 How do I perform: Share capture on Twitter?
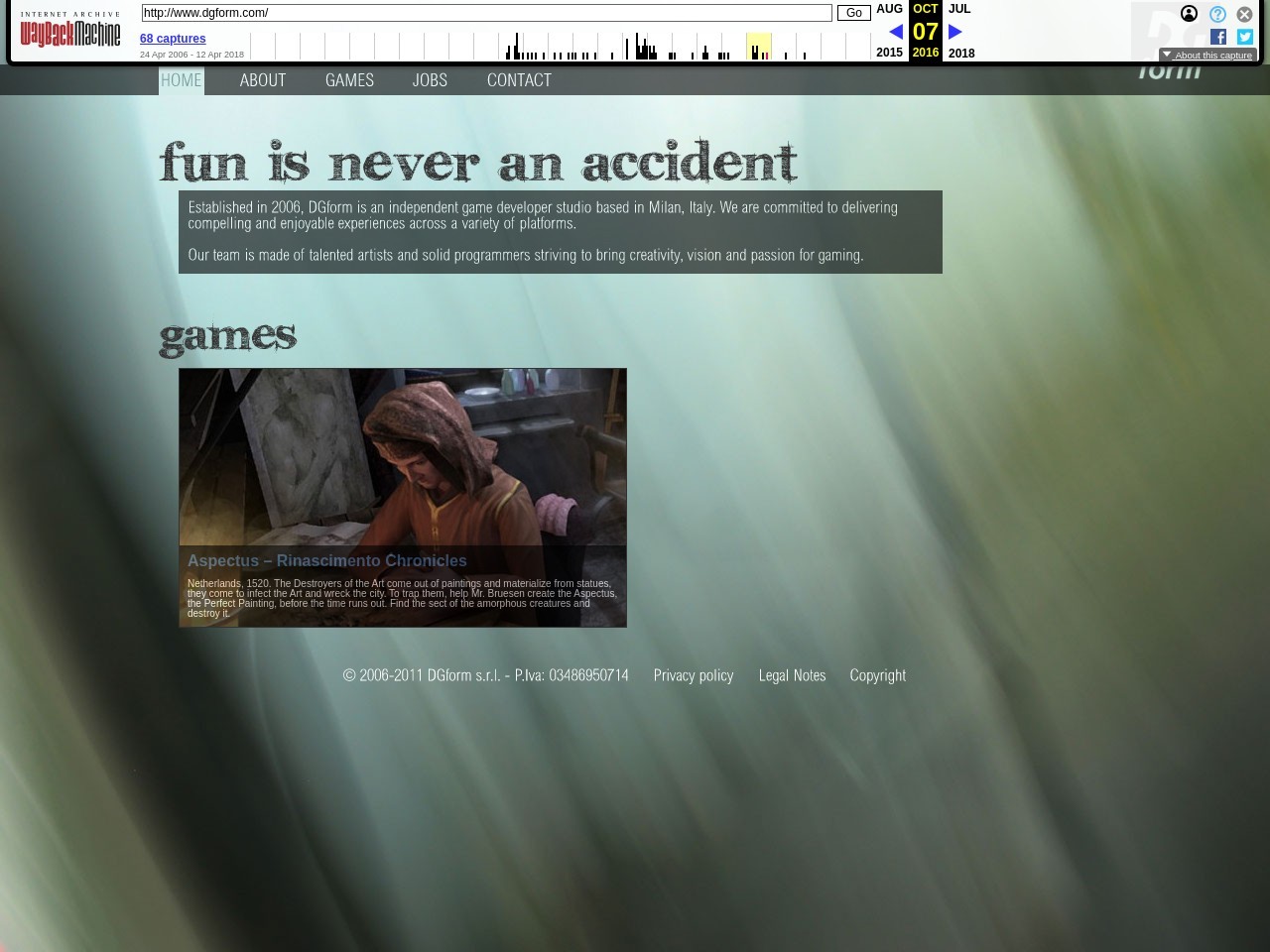(x=1245, y=37)
